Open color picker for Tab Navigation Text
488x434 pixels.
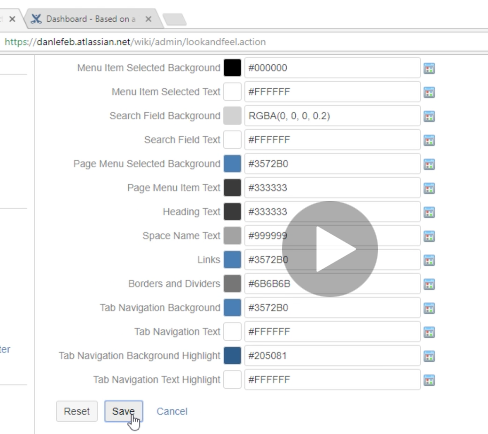tap(429, 332)
